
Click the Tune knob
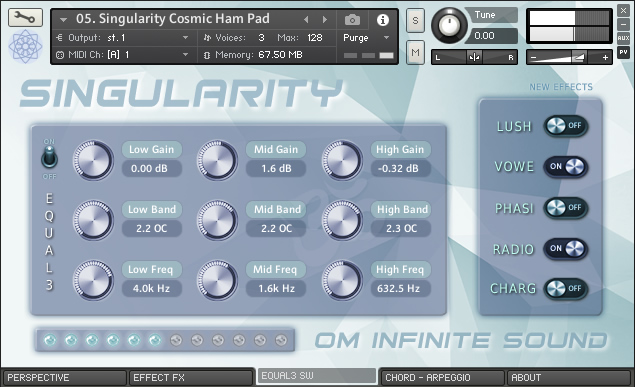pyautogui.click(x=449, y=25)
